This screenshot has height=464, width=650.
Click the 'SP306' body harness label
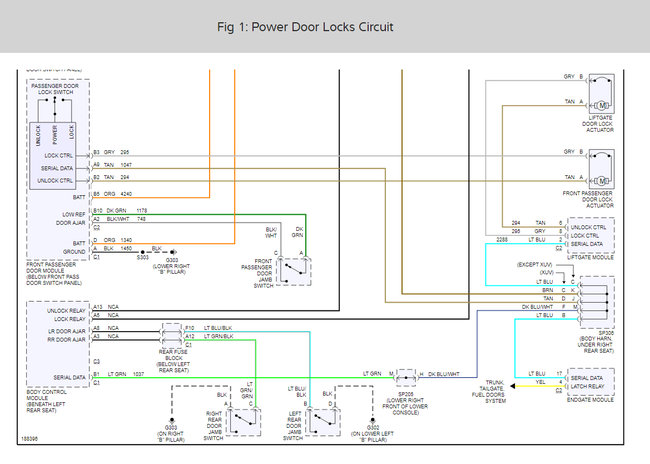click(596, 342)
